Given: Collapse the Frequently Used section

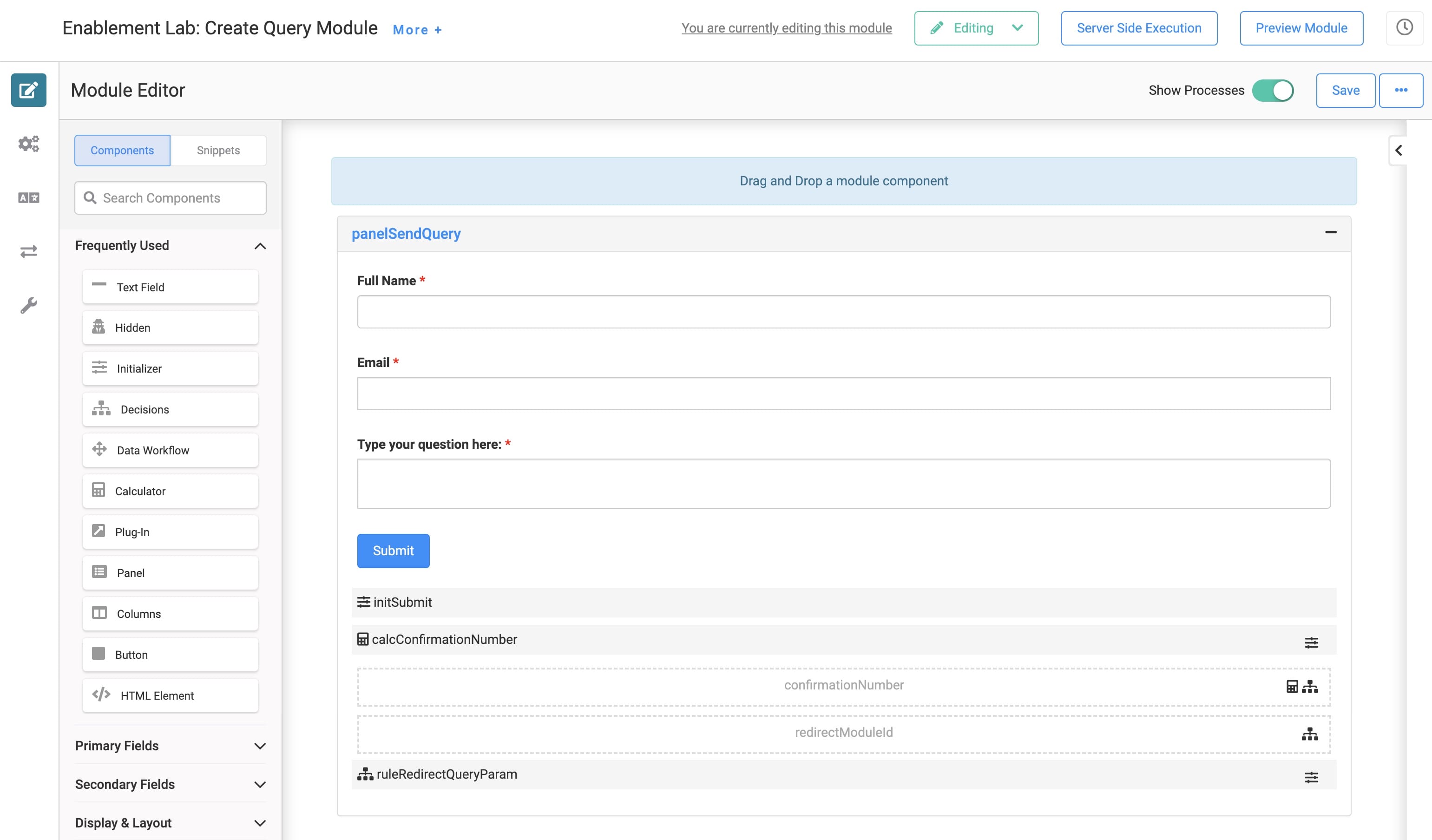Looking at the screenshot, I should tap(260, 245).
